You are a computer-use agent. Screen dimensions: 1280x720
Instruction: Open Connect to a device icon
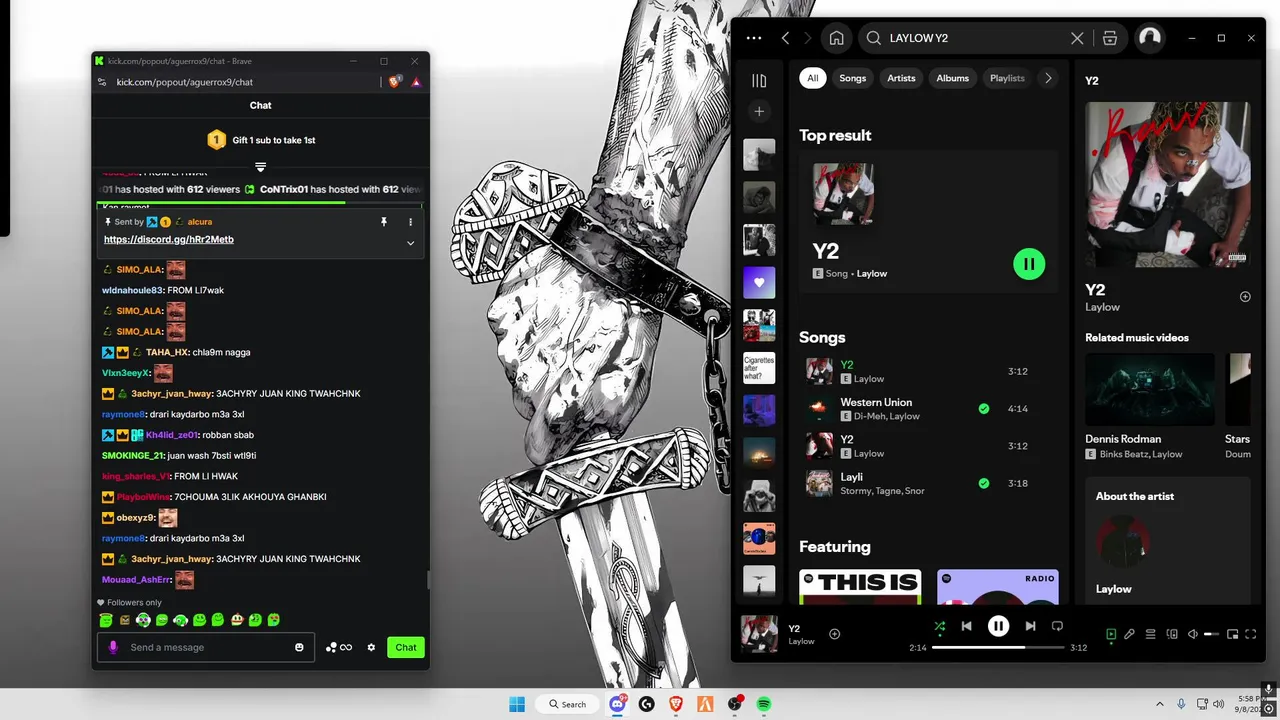tap(1172, 634)
